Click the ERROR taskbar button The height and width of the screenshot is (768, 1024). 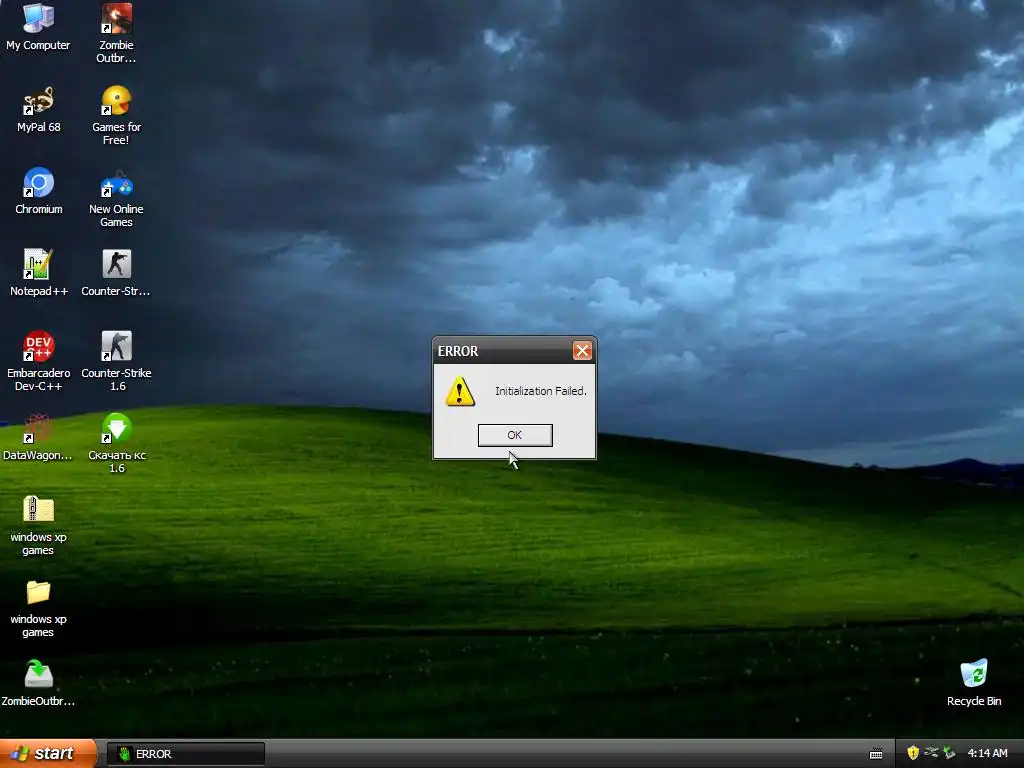point(185,754)
